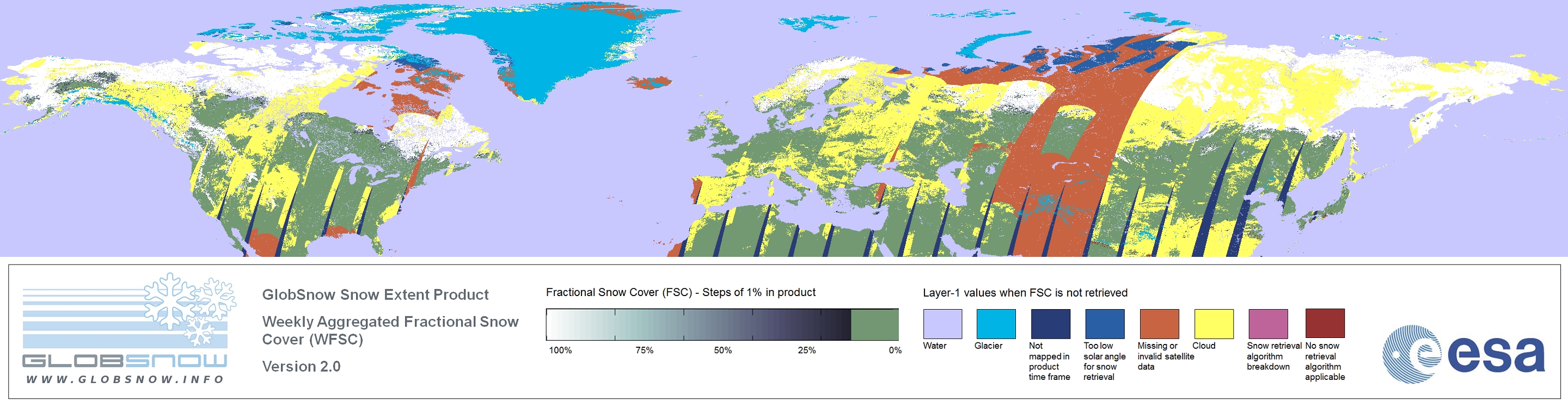Viewport: 1568px width, 406px height.
Task: Click the '50%' colorbar label
Action: click(722, 350)
